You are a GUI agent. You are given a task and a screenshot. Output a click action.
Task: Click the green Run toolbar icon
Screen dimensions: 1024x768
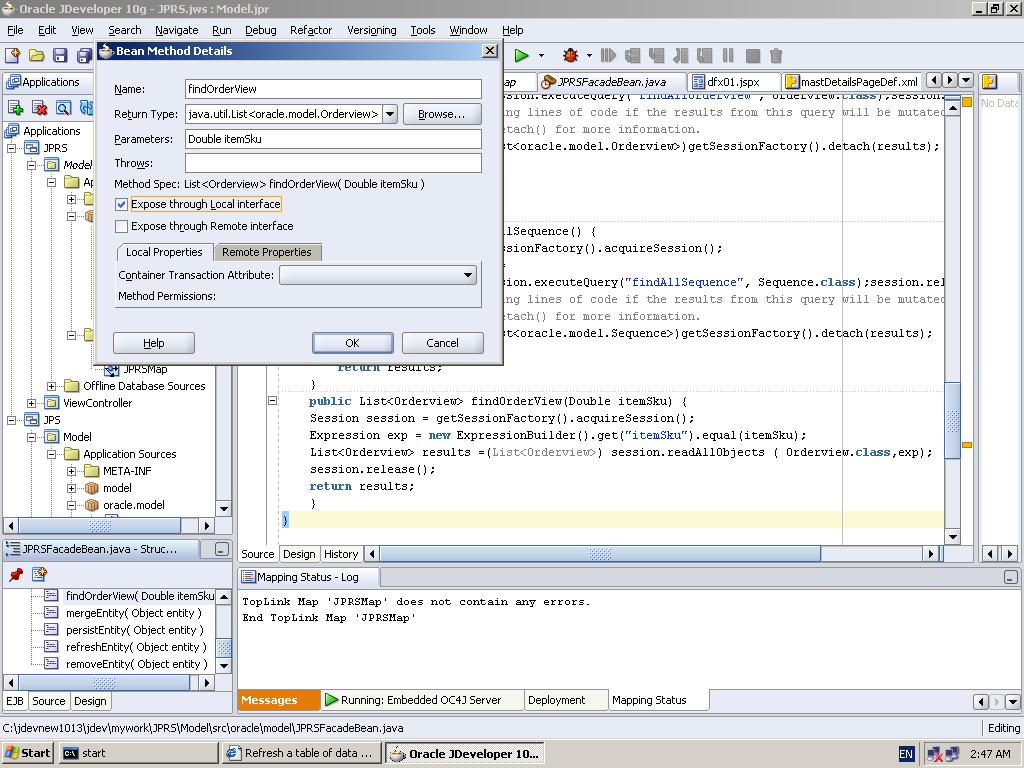click(x=521, y=56)
